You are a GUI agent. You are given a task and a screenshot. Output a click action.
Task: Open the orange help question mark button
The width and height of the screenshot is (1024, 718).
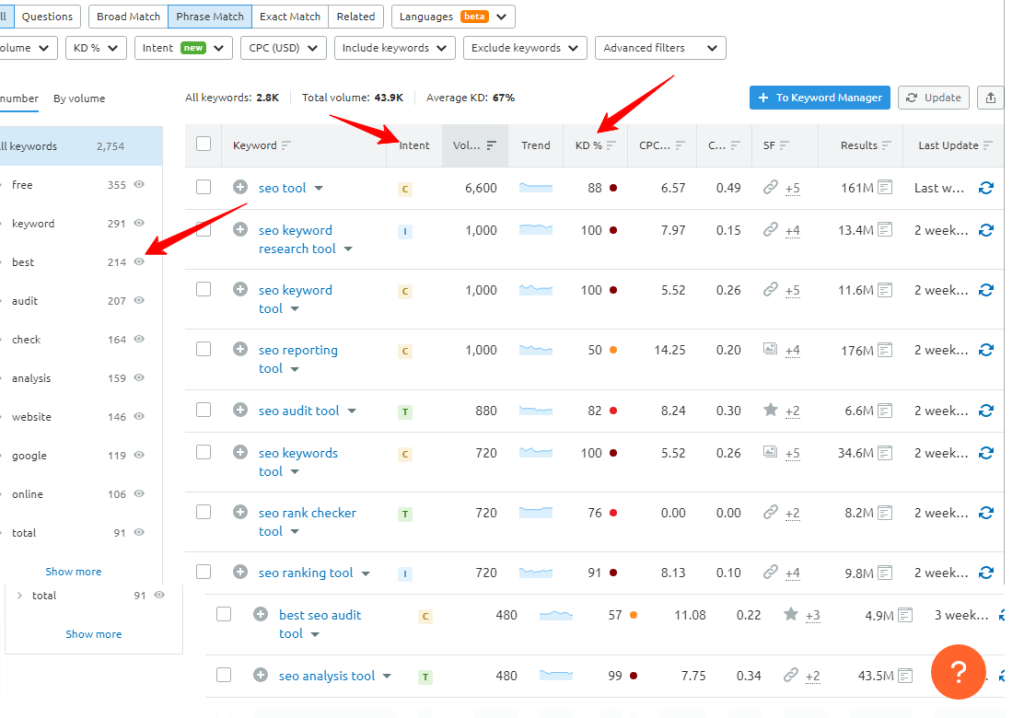[x=958, y=672]
